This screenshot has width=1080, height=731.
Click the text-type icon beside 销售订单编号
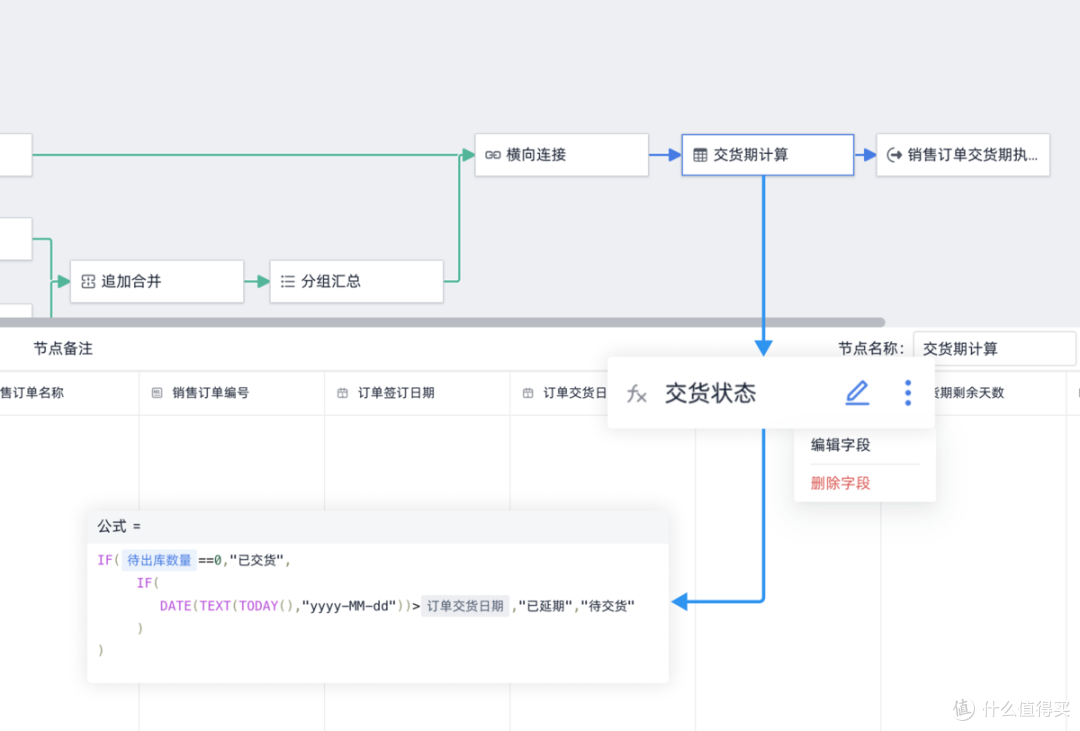[x=157, y=393]
